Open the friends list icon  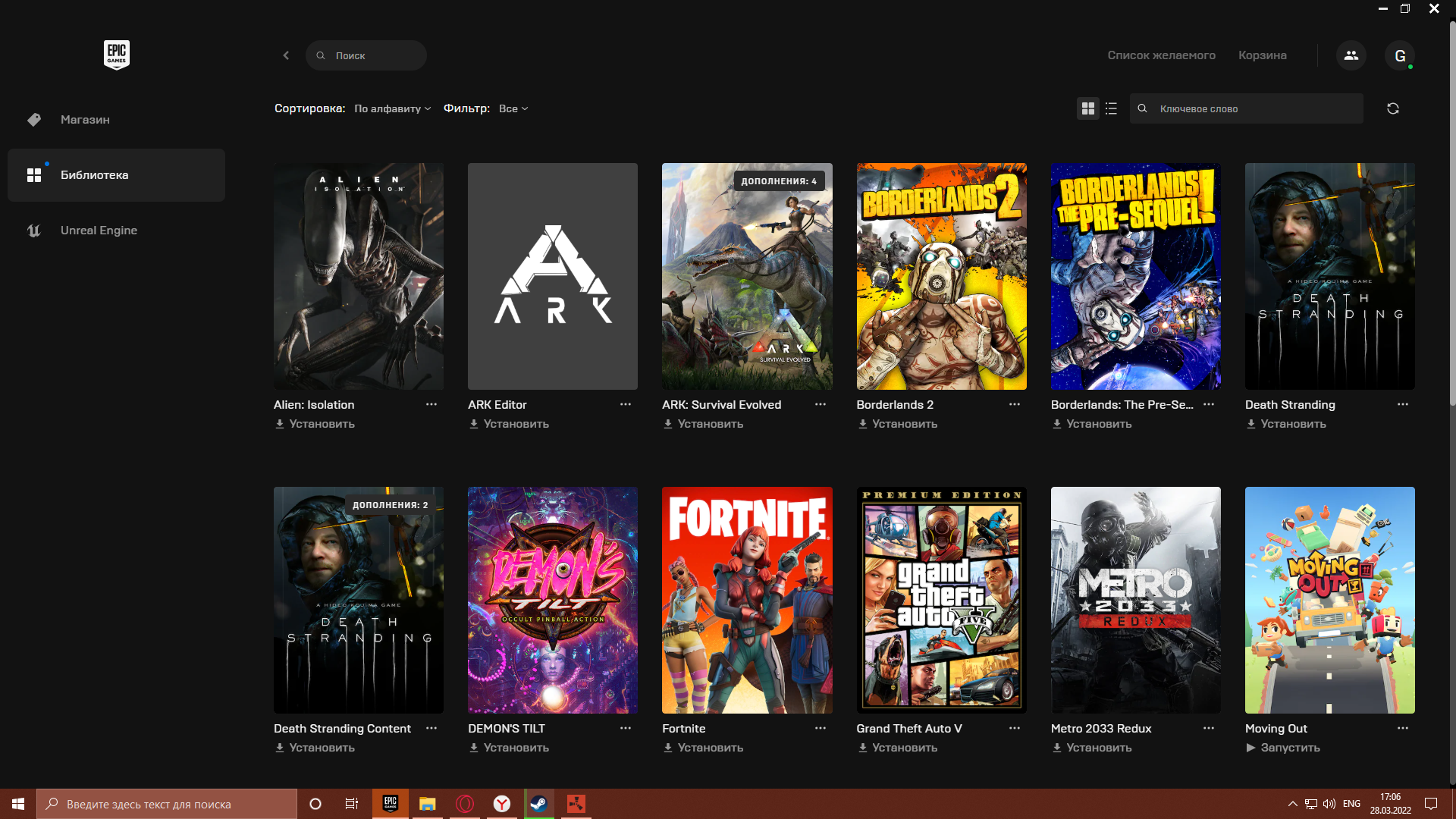coord(1351,55)
